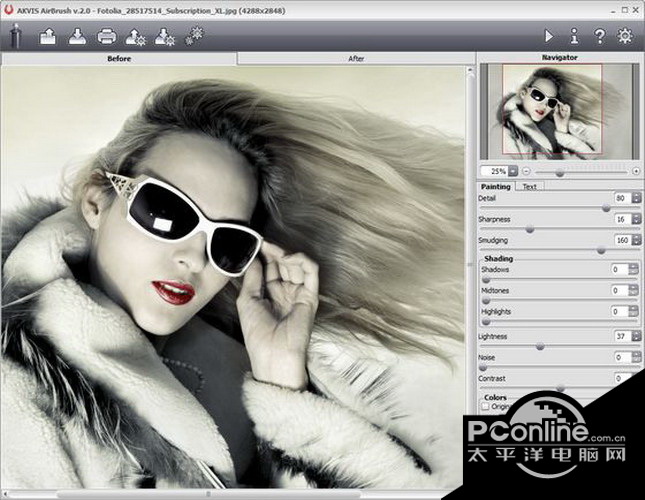Click the zoom in plus button
The image size is (645, 500).
coord(636,171)
